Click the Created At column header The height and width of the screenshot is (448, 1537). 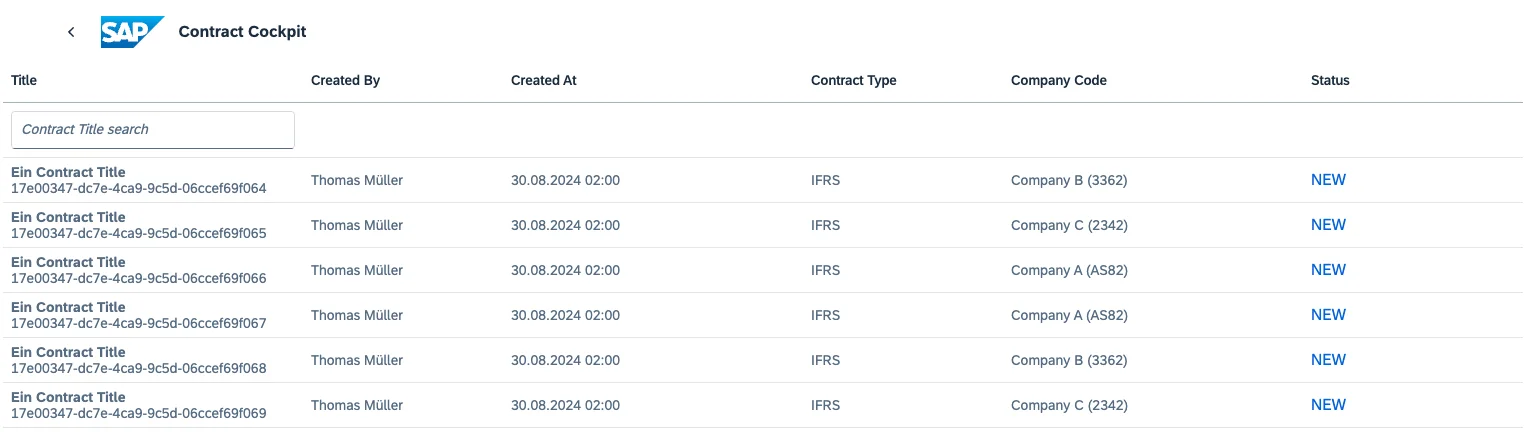[543, 80]
